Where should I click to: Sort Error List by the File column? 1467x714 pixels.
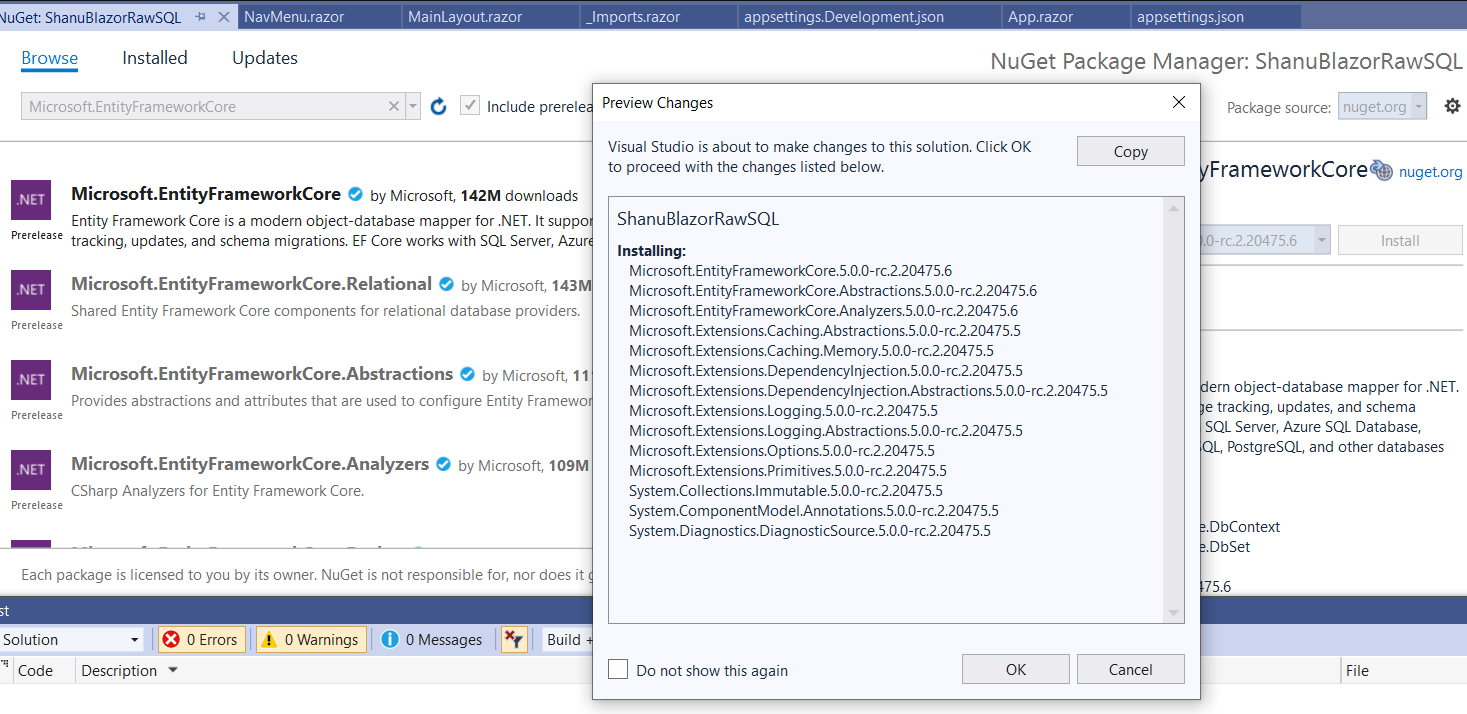pos(1357,670)
